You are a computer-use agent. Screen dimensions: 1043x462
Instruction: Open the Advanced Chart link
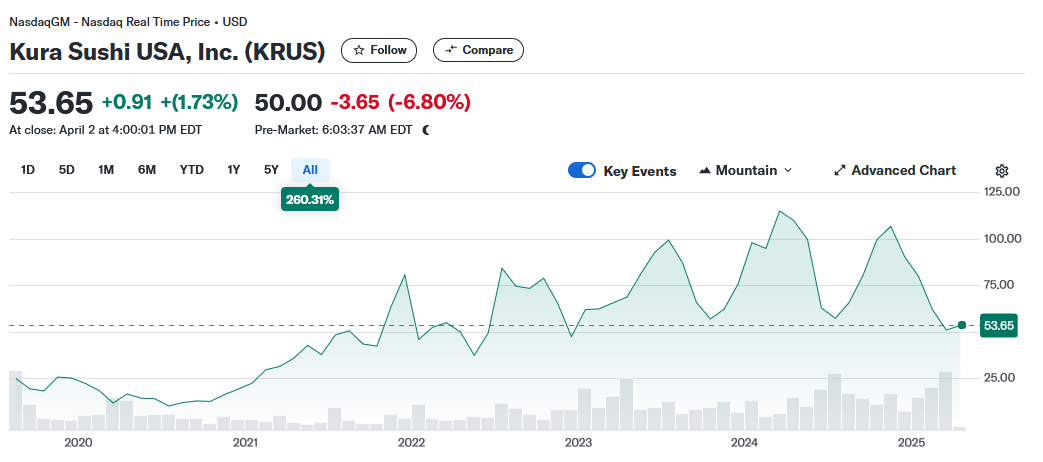895,171
